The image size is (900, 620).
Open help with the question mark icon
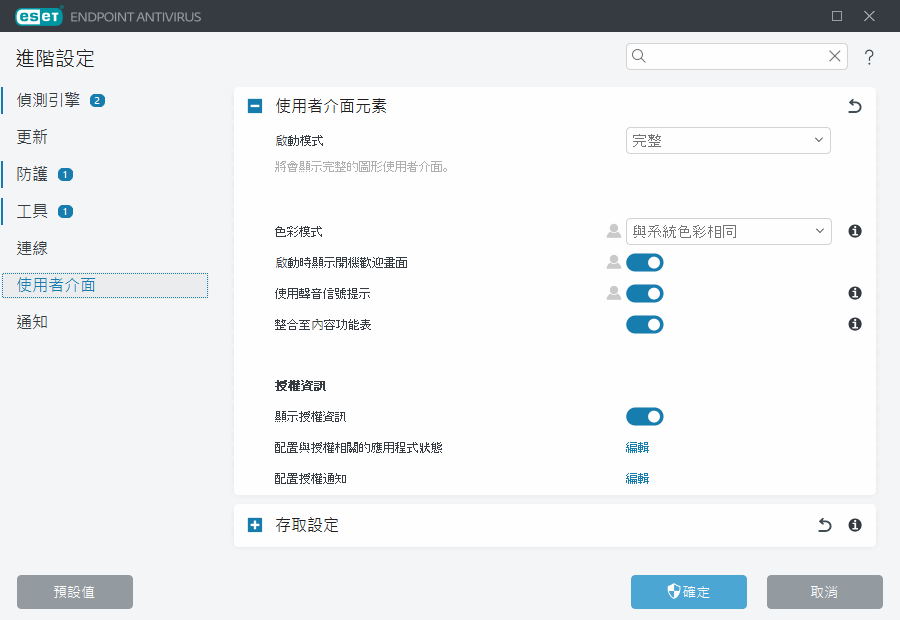pyautogui.click(x=869, y=57)
